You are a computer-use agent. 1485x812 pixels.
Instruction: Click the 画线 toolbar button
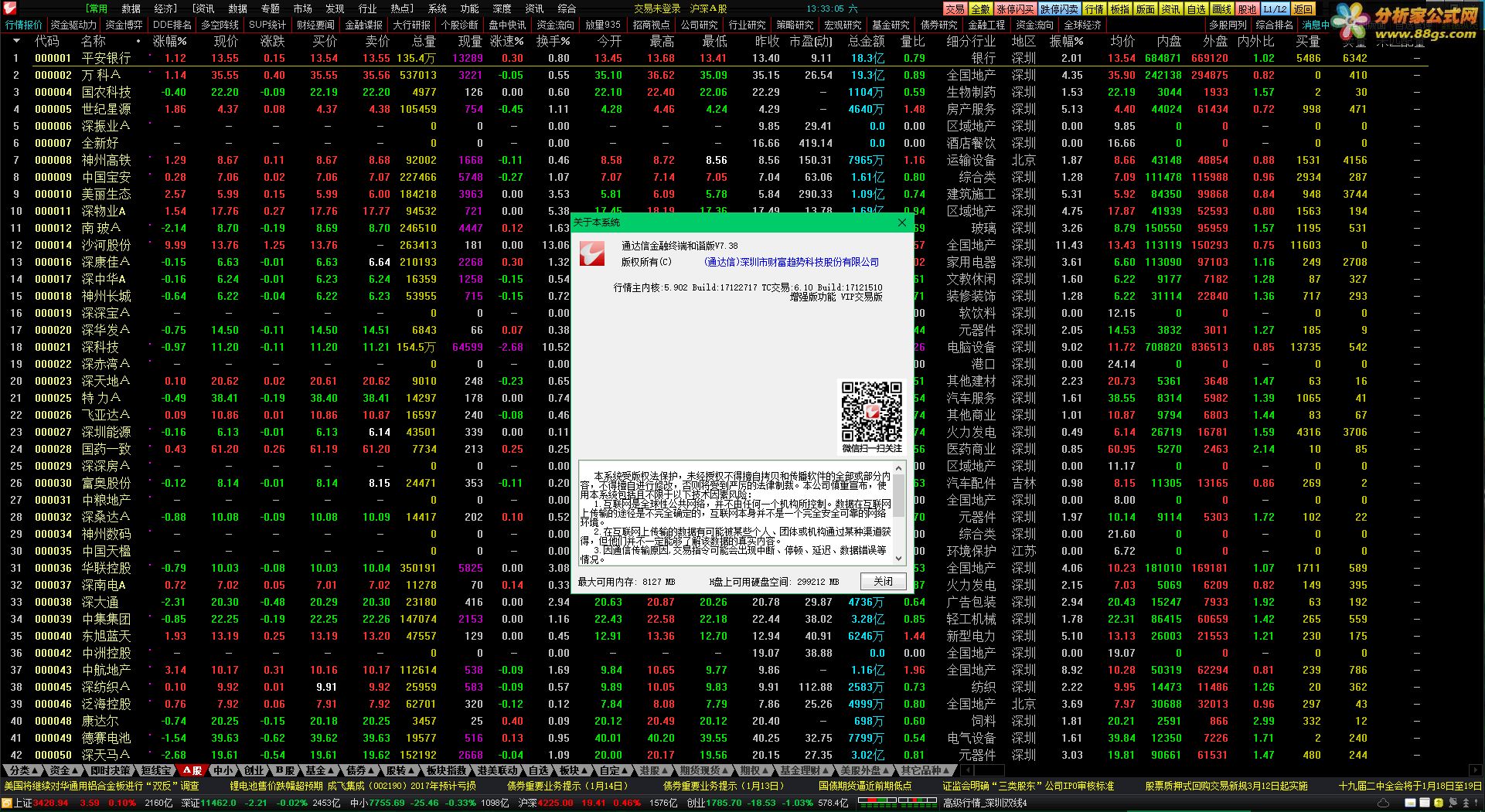[x=1221, y=9]
